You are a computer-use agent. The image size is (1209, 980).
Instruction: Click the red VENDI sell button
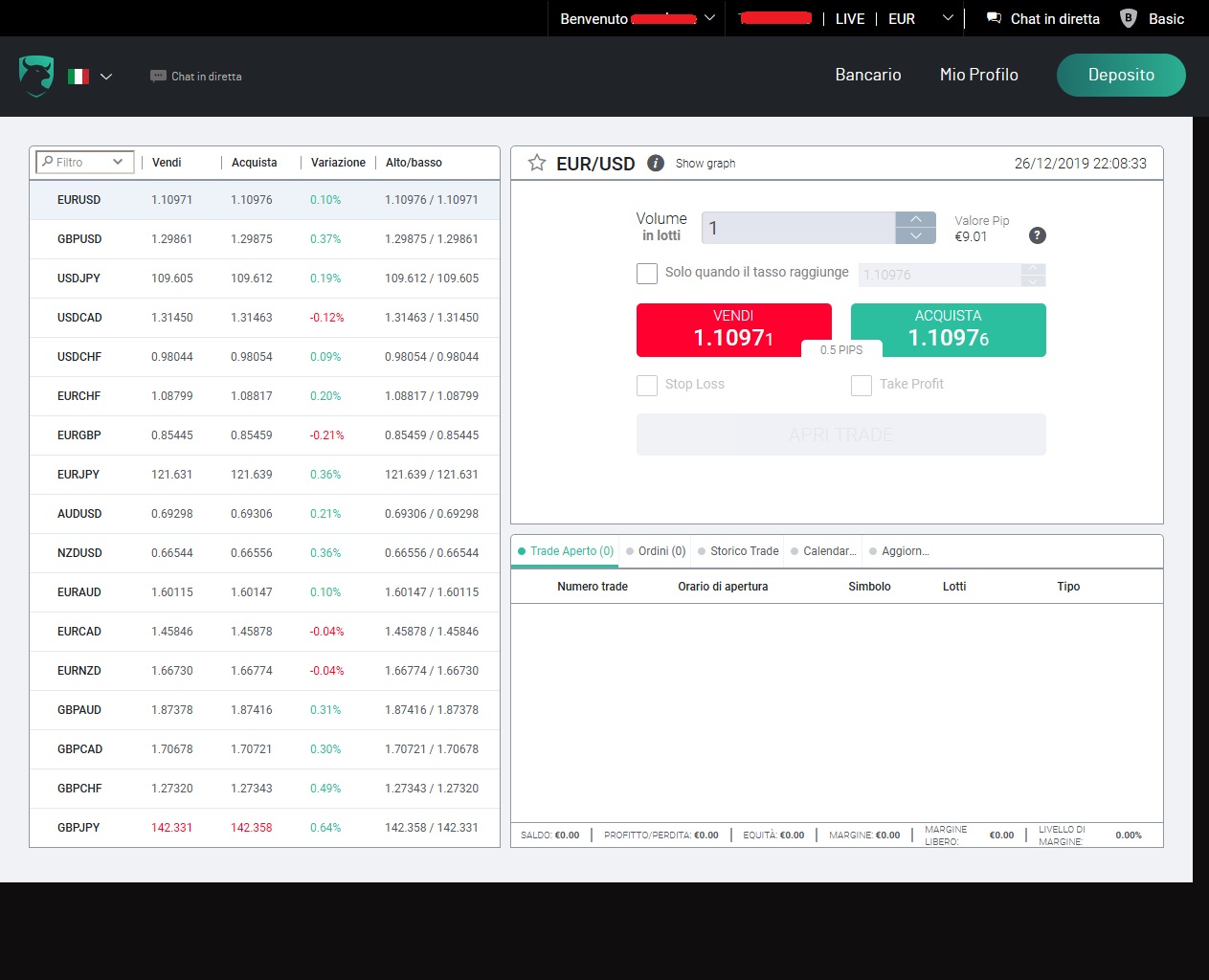pyautogui.click(x=733, y=329)
